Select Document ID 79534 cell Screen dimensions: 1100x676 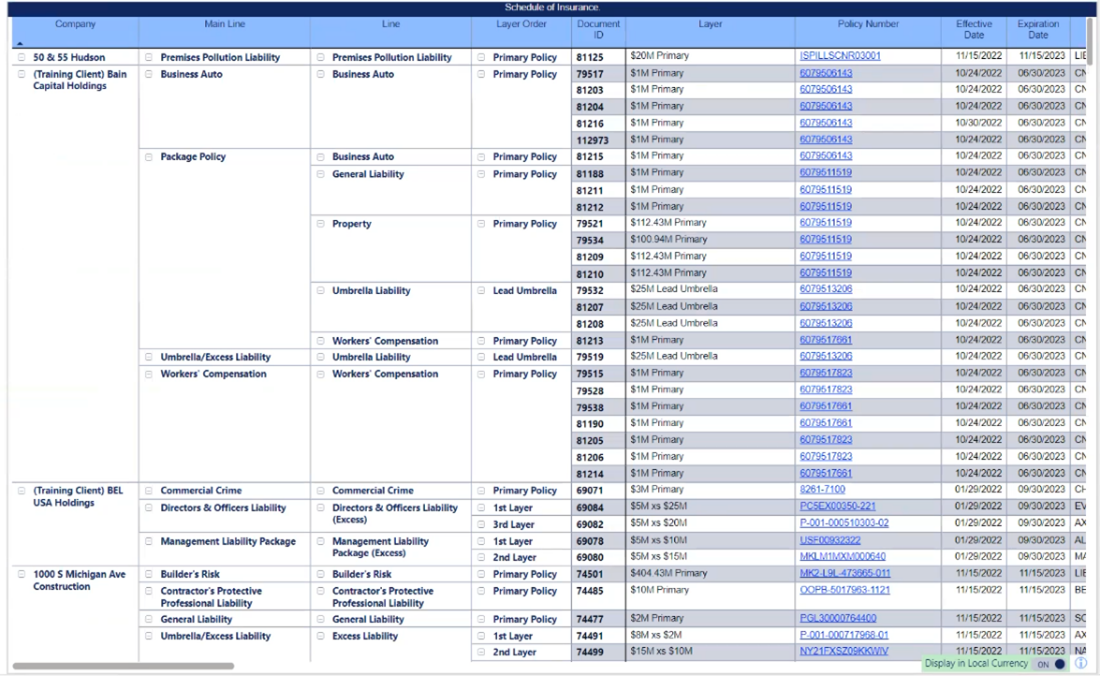click(x=598, y=241)
